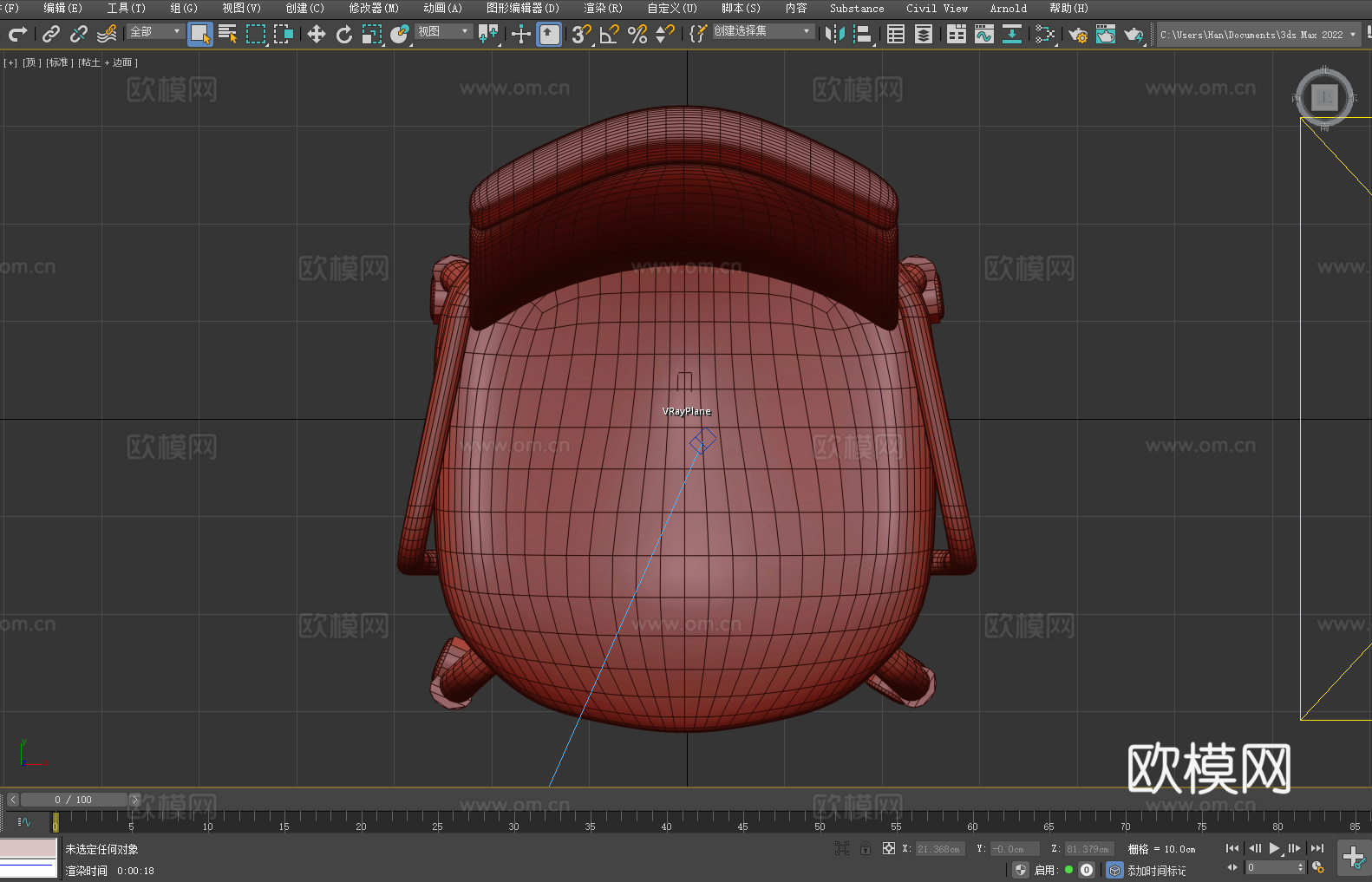
Task: Open the 创建选择集 named selection dropdown
Action: (x=763, y=31)
